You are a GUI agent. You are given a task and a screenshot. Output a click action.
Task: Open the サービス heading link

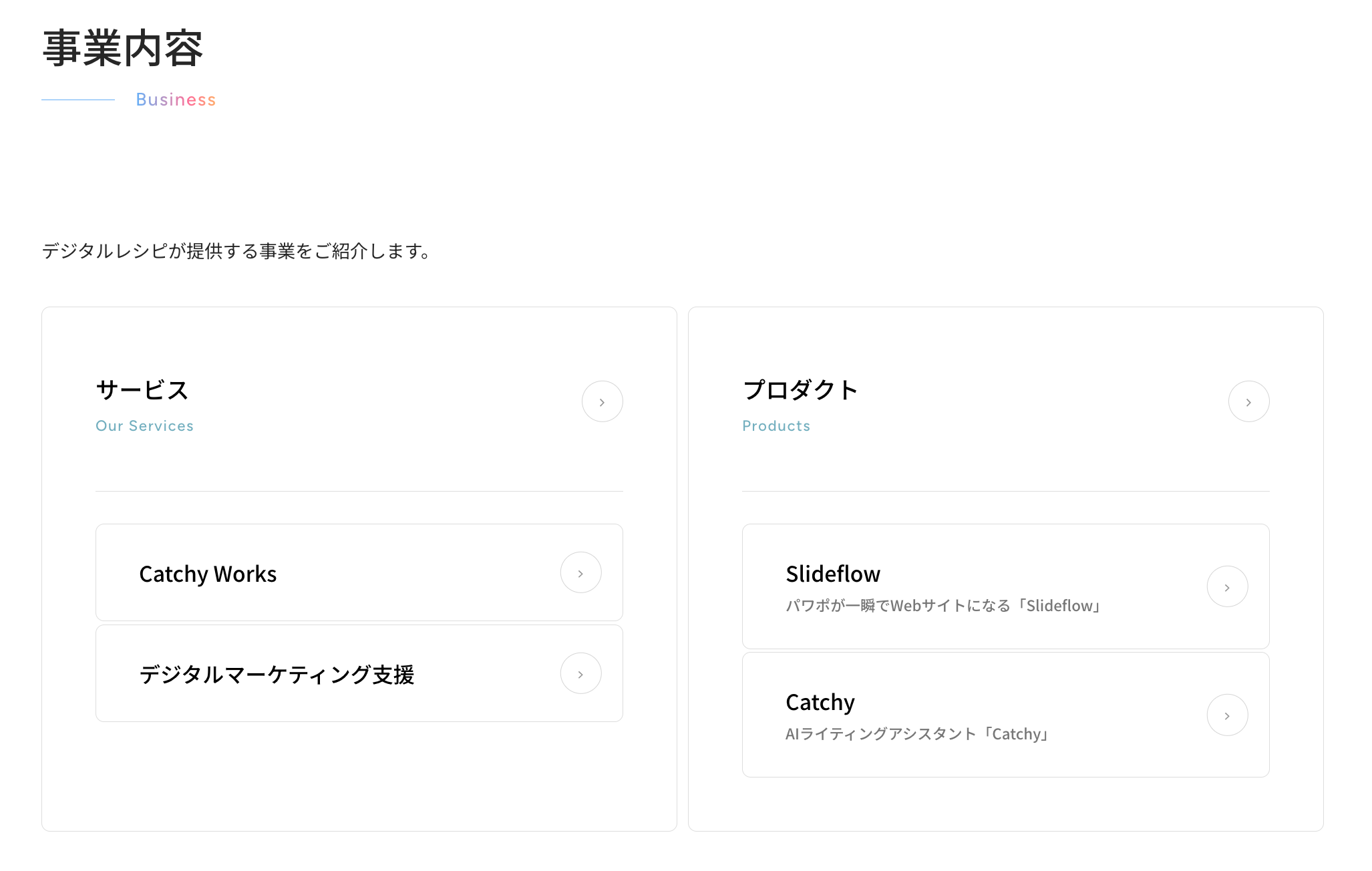tap(142, 390)
